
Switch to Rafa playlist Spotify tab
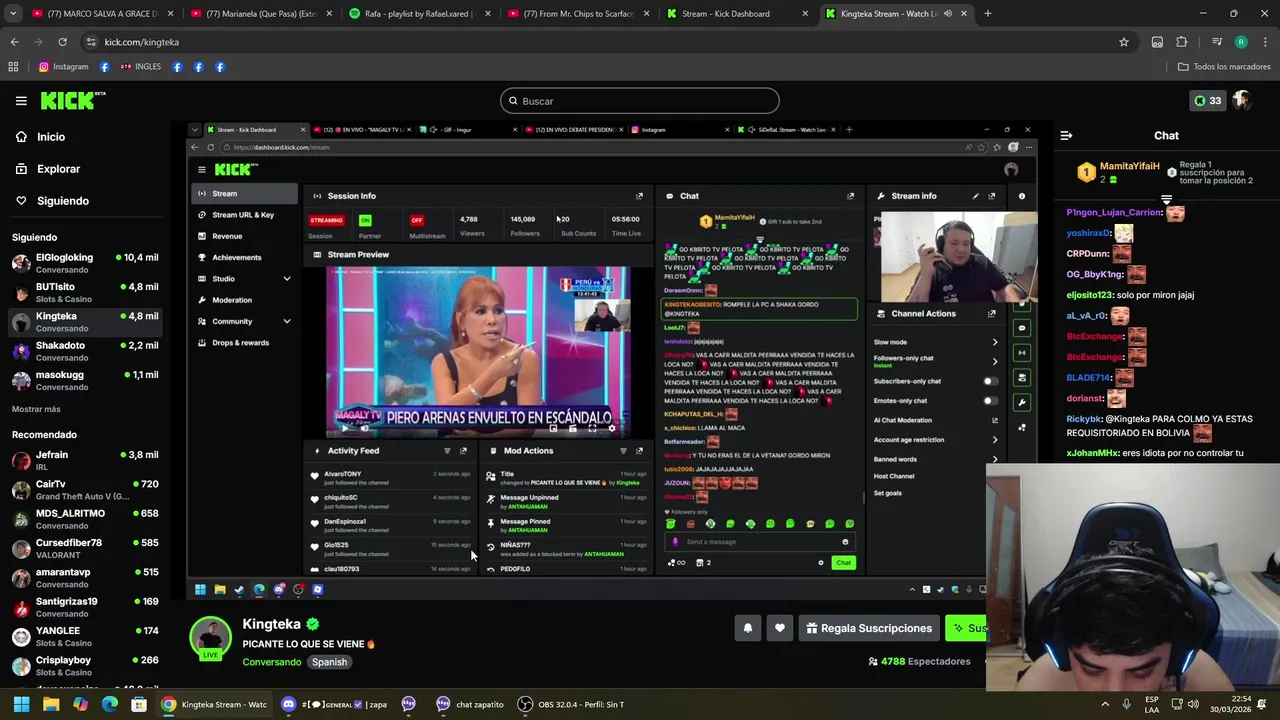point(418,14)
